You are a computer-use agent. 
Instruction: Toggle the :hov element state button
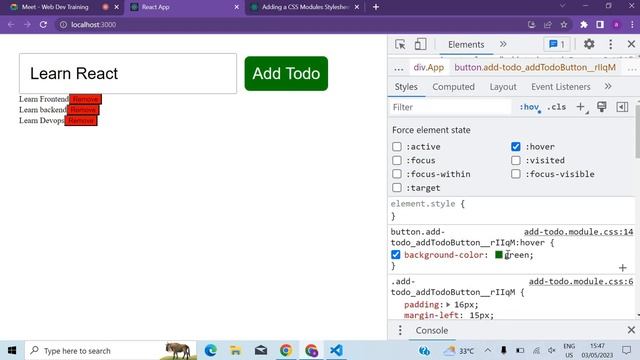[529, 107]
